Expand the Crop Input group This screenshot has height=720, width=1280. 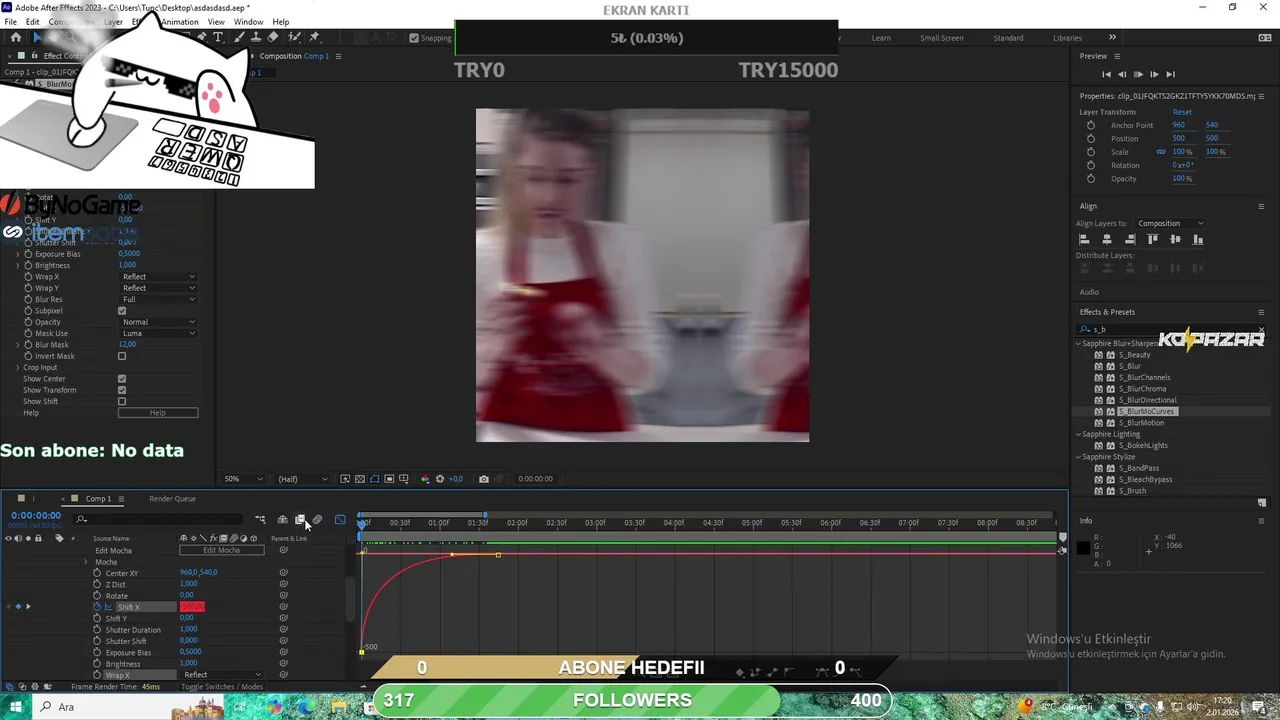point(18,368)
